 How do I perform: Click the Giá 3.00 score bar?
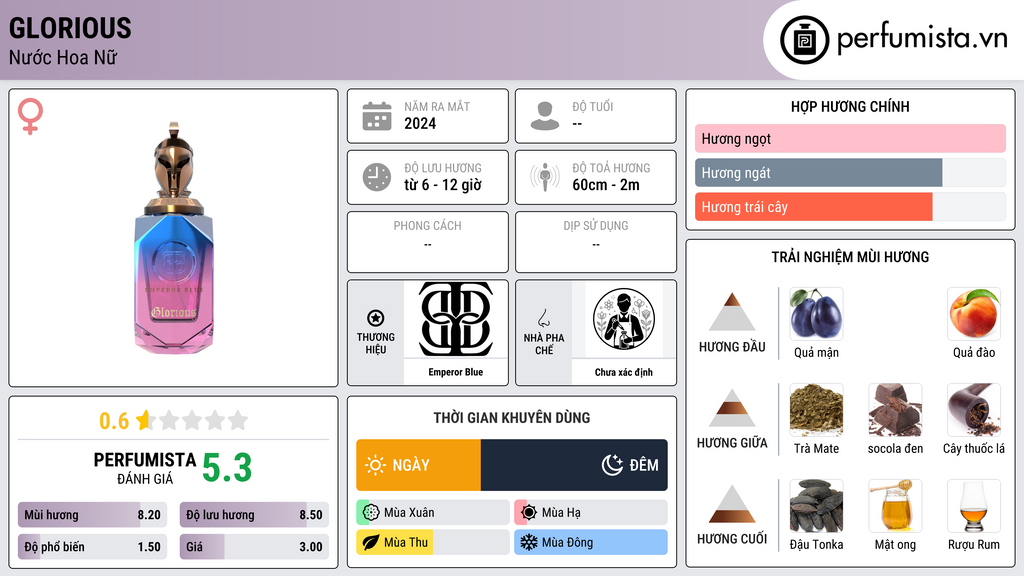[x=255, y=547]
